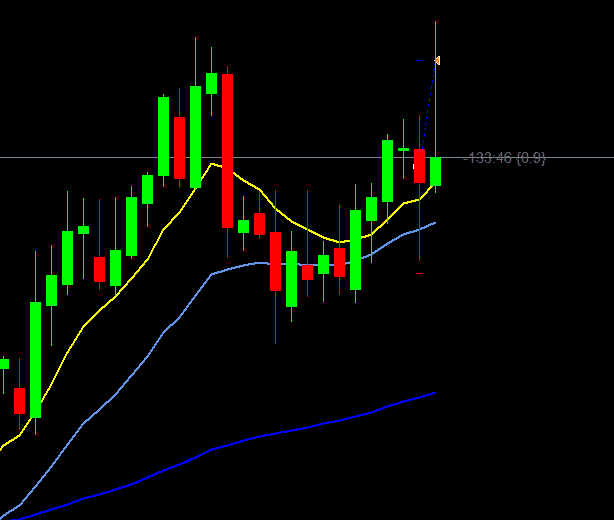This screenshot has height=520, width=614.
Task: Select the 133.46 {0.9} price label
Action: 504,158
